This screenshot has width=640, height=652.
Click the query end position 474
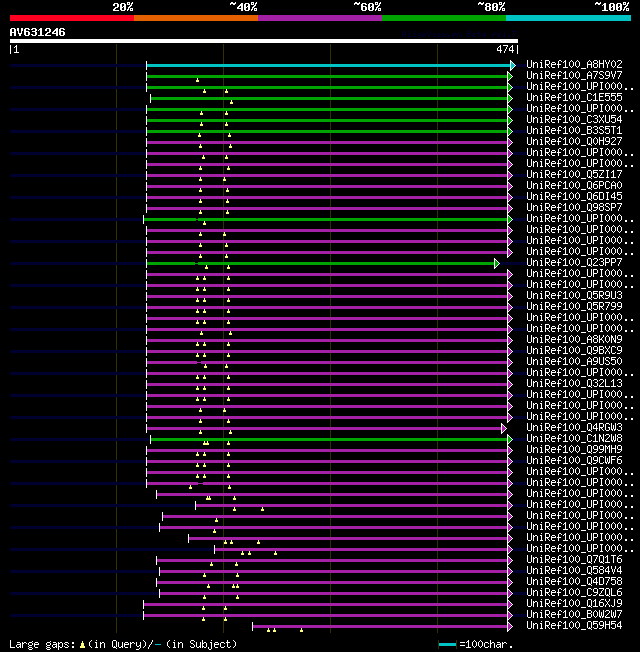click(505, 49)
